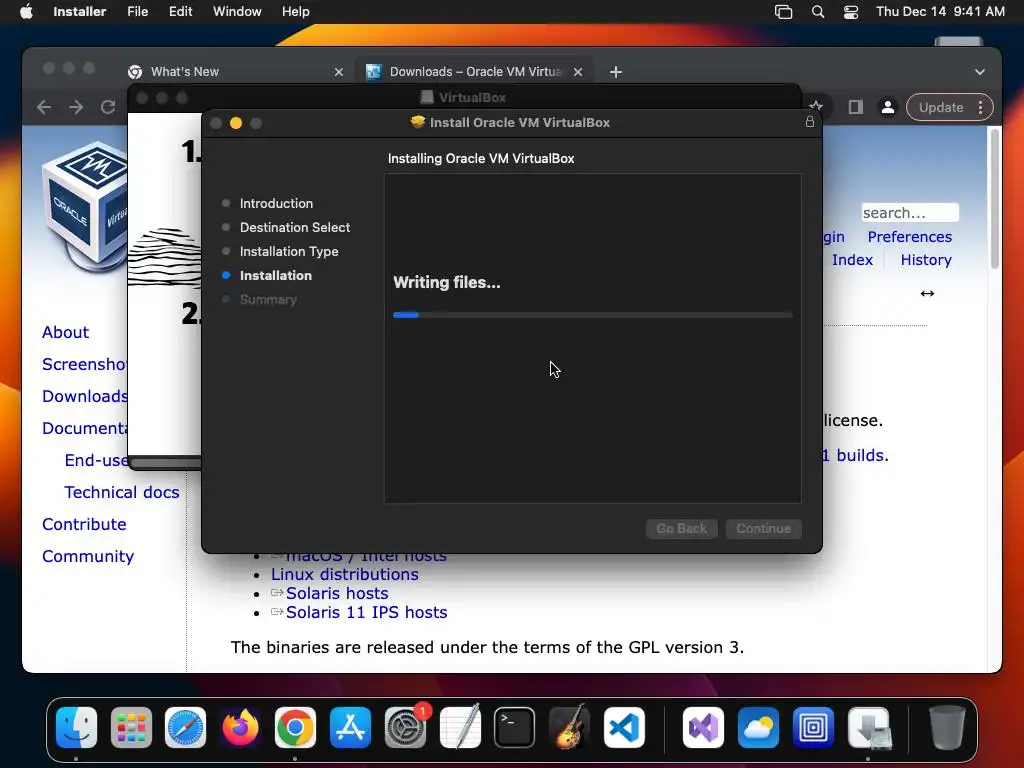The width and height of the screenshot is (1024, 768).
Task: Click Stage Manager icon in menu bar
Action: [783, 12]
